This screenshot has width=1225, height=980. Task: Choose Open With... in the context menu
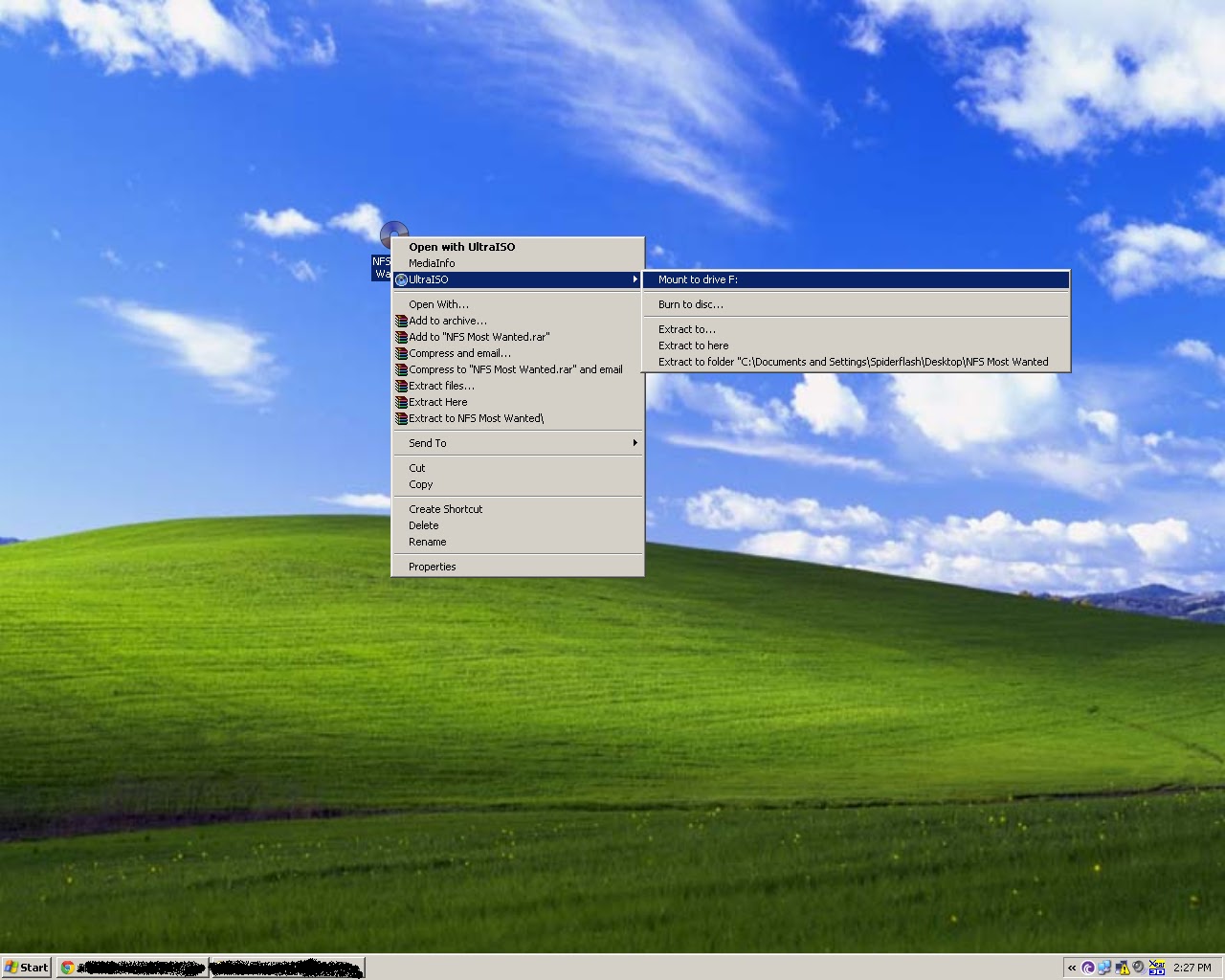click(x=518, y=304)
